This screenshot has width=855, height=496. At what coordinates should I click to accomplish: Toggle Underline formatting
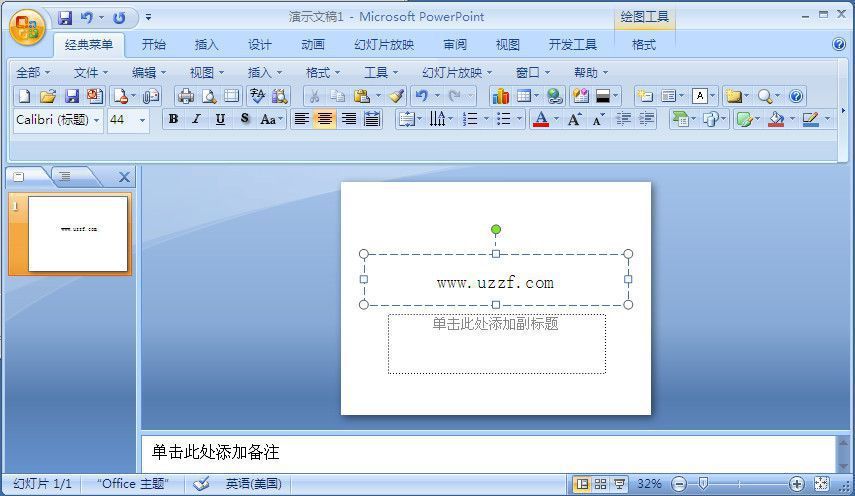click(220, 119)
